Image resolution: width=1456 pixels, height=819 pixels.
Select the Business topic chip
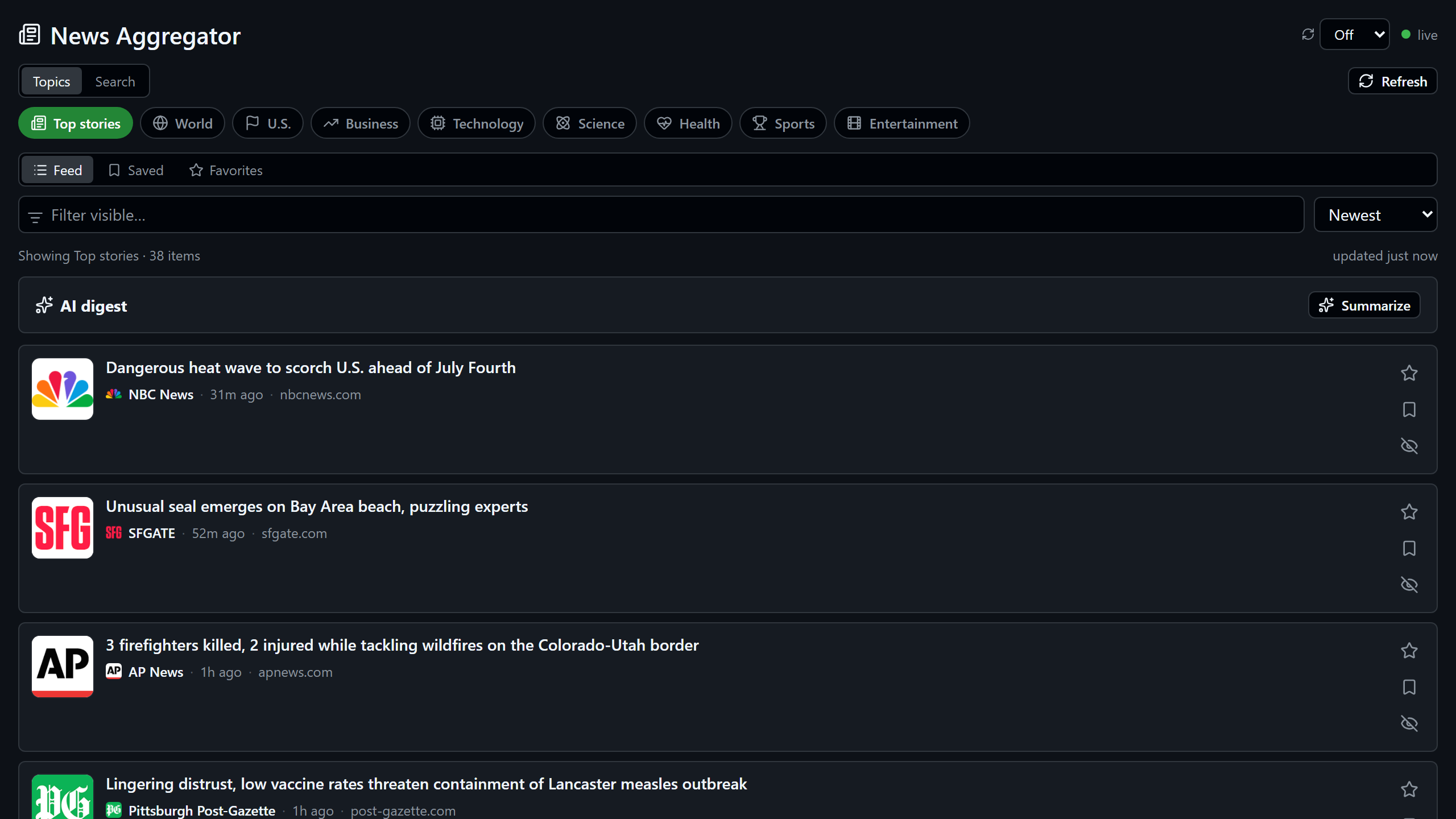point(361,123)
